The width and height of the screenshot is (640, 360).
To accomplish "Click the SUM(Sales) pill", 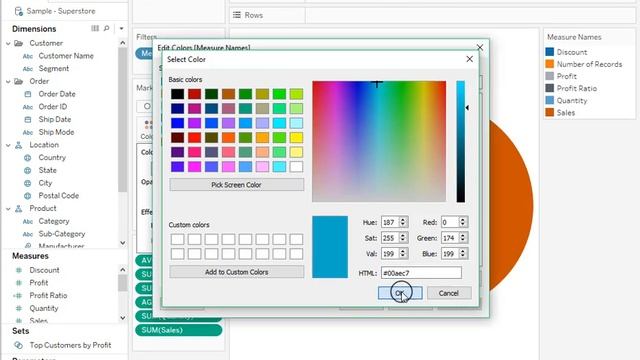I will pyautogui.click(x=179, y=330).
